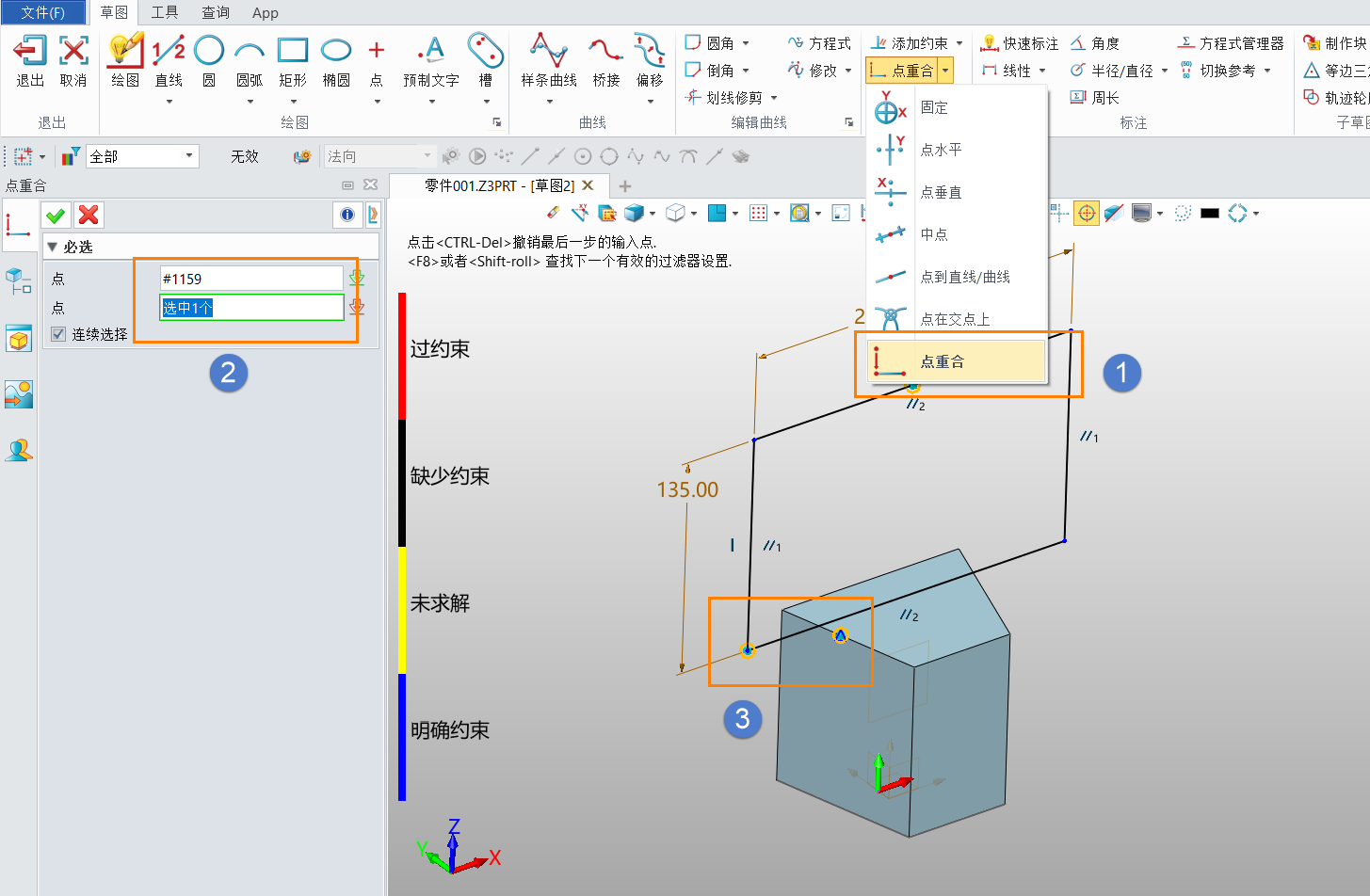Viewport: 1370px width, 896px height.
Task: Click the 划线修剪 trim tool
Action: 723,98
